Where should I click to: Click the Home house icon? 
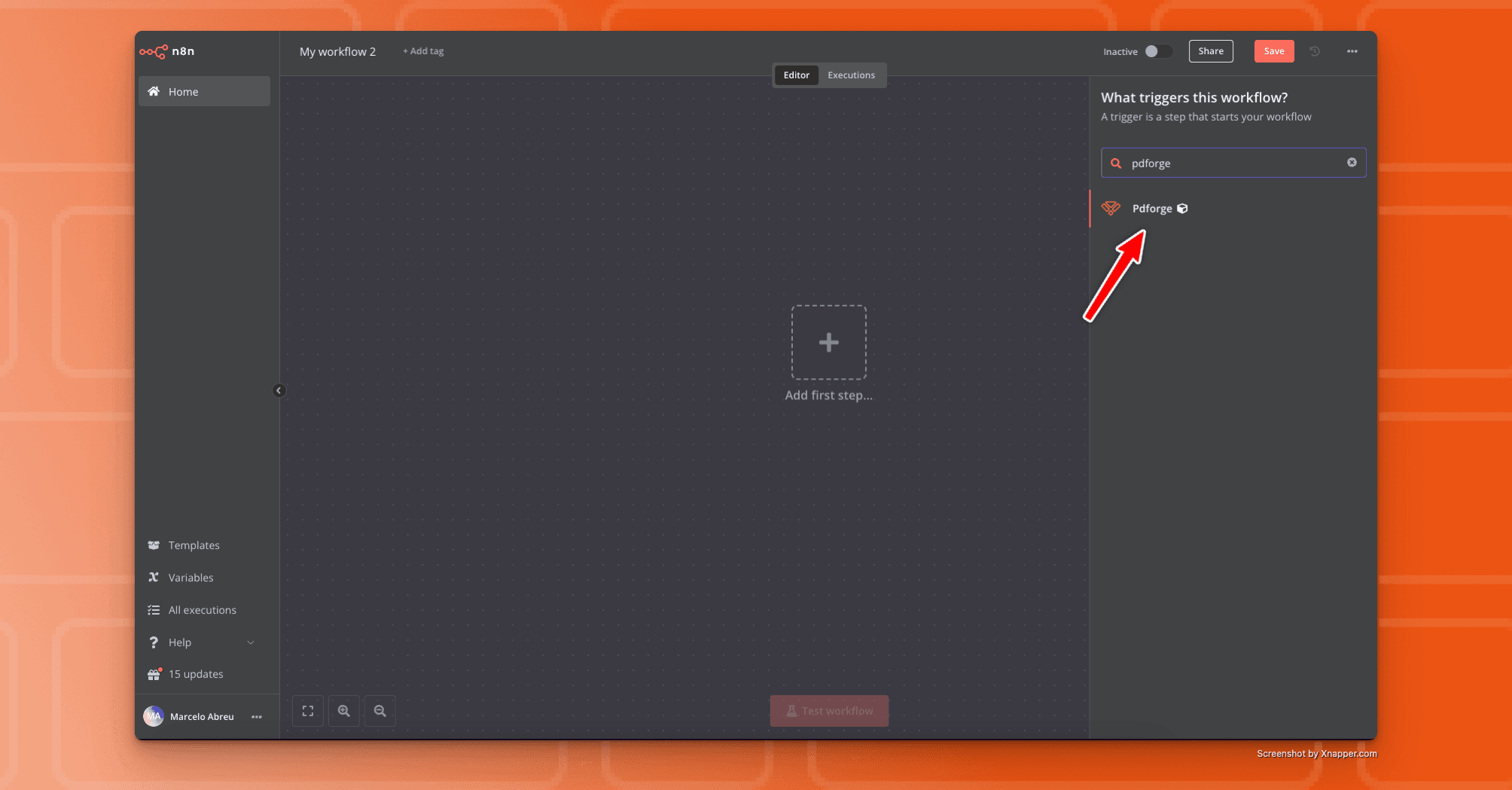(x=154, y=91)
